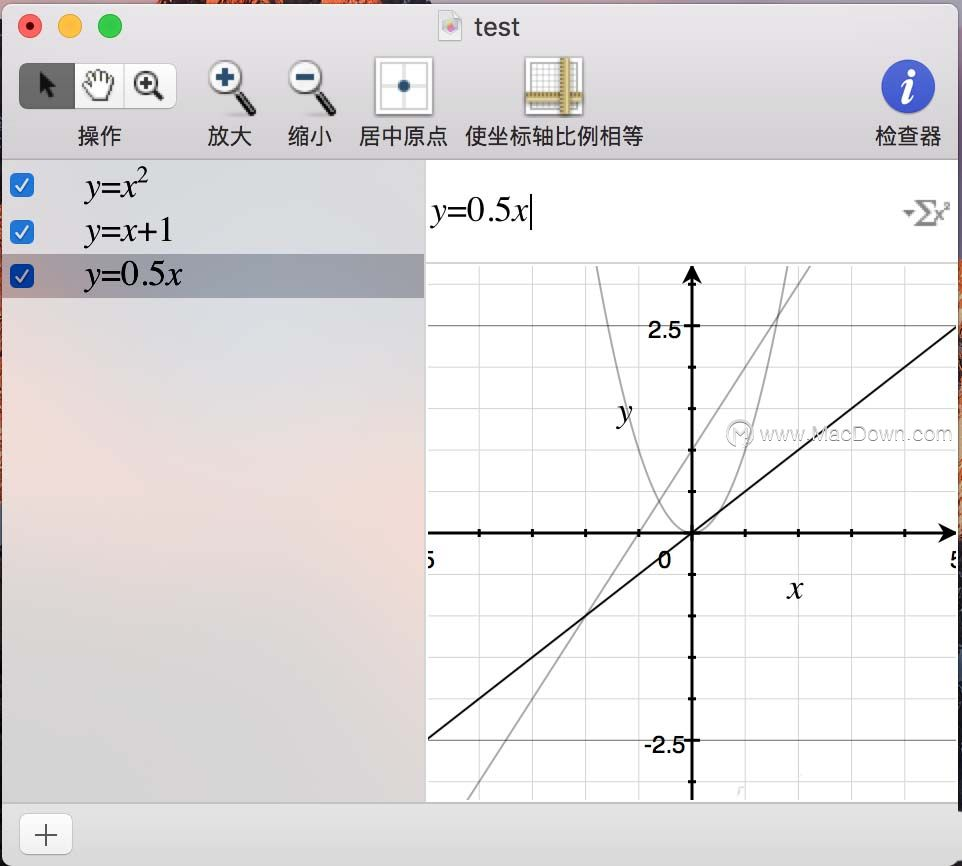Select the arrow selection tool
The height and width of the screenshot is (866, 962).
pos(46,86)
